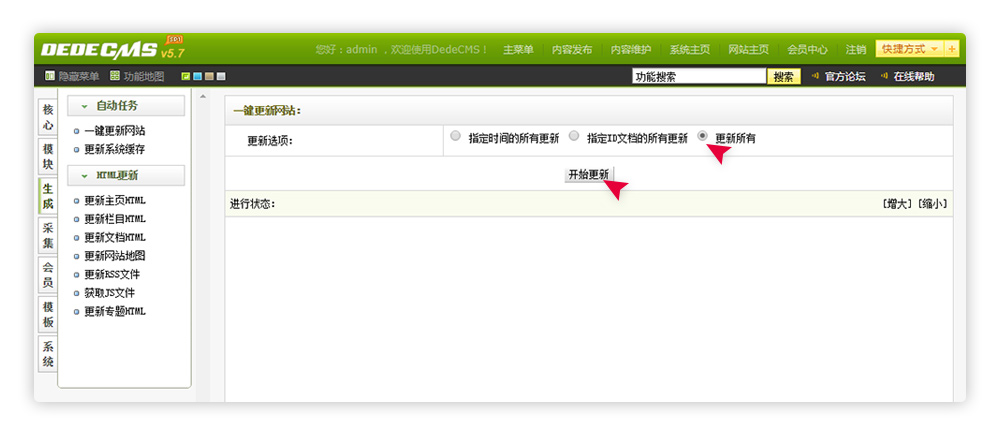Focus the 功能搜索 search field

point(698,76)
